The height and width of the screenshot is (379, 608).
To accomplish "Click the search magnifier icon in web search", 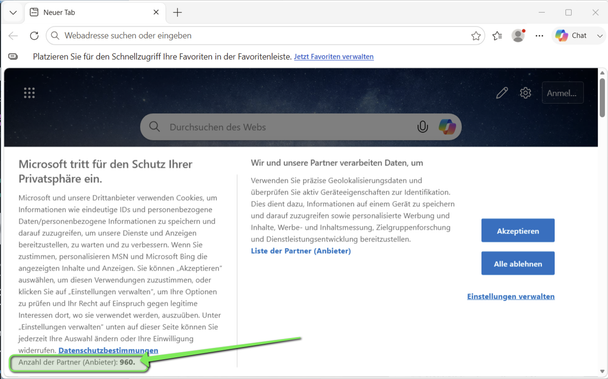I will click(154, 127).
